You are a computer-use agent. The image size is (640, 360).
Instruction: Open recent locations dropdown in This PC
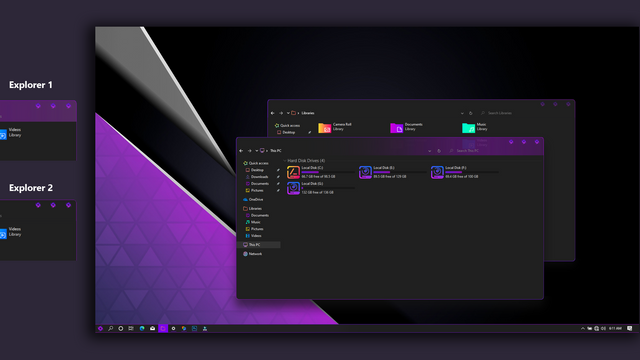pos(256,151)
